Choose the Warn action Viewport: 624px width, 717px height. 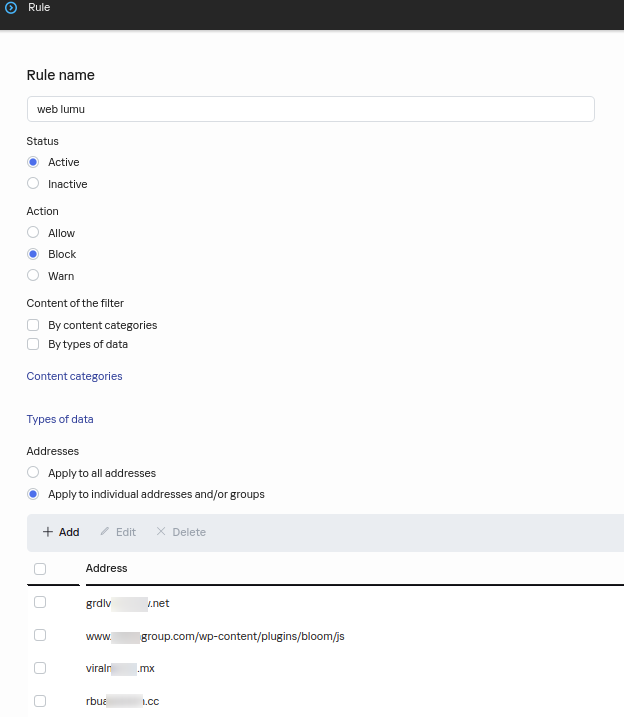pos(33,276)
